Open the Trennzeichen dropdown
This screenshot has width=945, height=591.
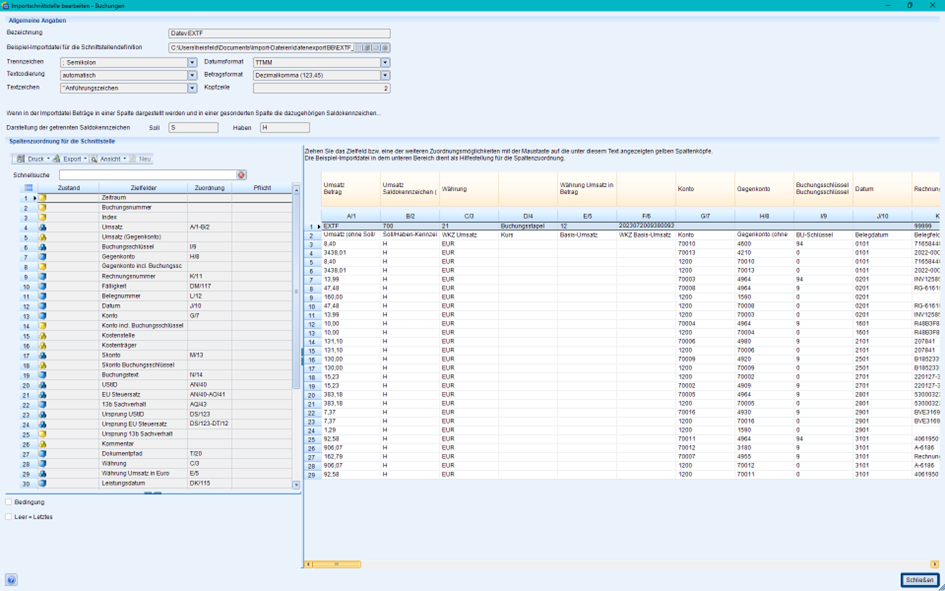[191, 63]
